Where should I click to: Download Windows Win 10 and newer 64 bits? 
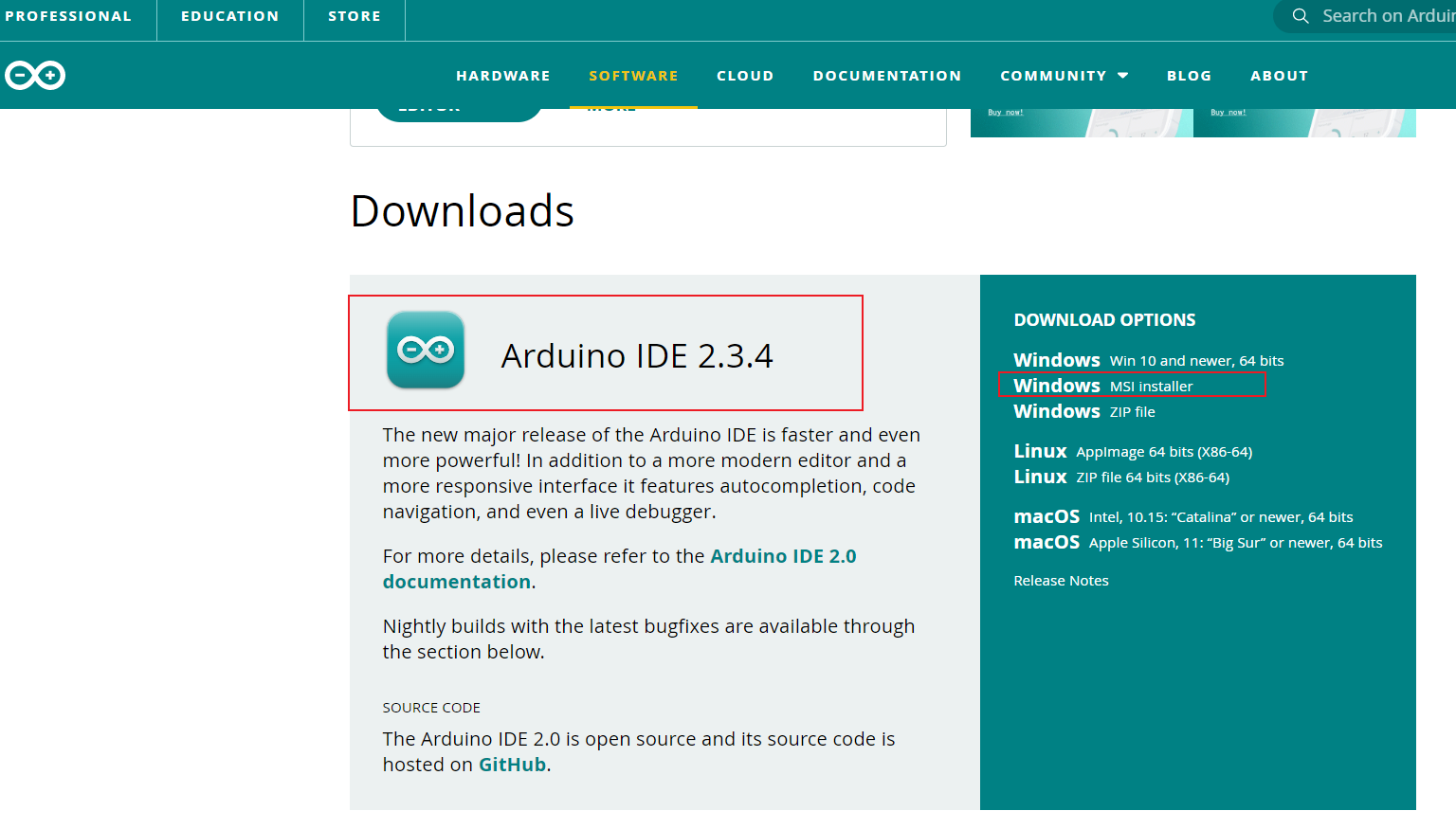(x=1149, y=360)
